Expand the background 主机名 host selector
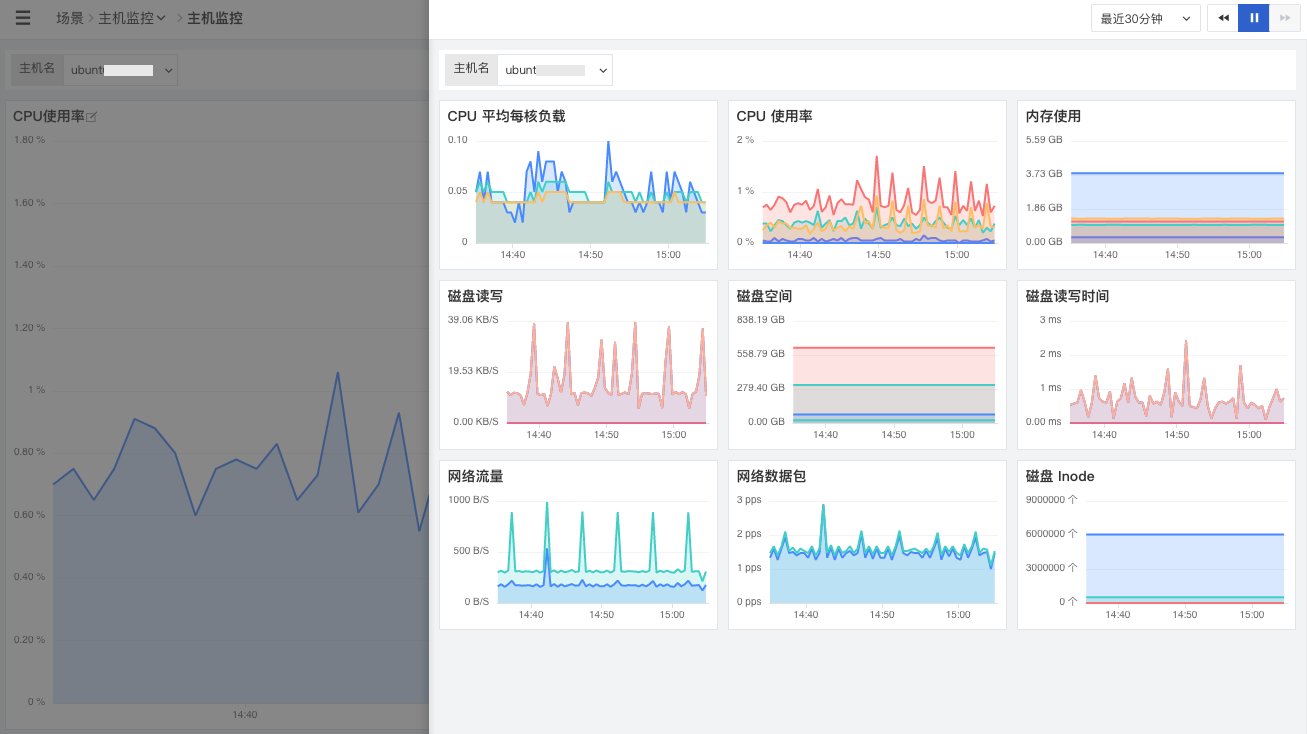This screenshot has height=734, width=1307. 120,70
